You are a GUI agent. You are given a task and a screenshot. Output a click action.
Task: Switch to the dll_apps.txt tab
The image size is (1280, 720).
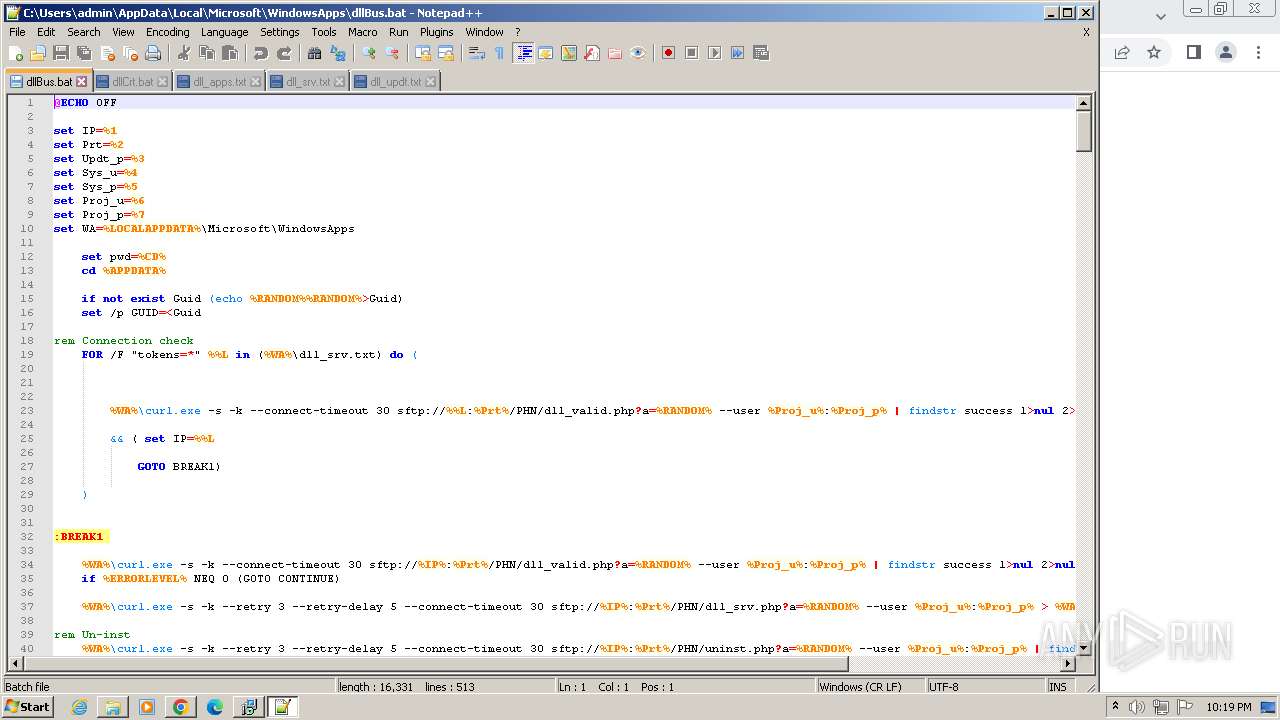219,82
